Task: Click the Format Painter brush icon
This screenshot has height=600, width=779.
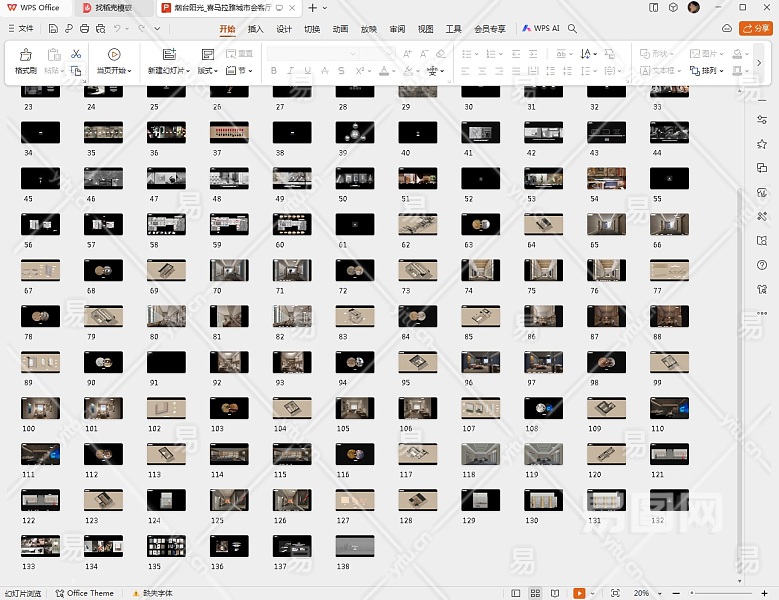Action: click(25, 55)
